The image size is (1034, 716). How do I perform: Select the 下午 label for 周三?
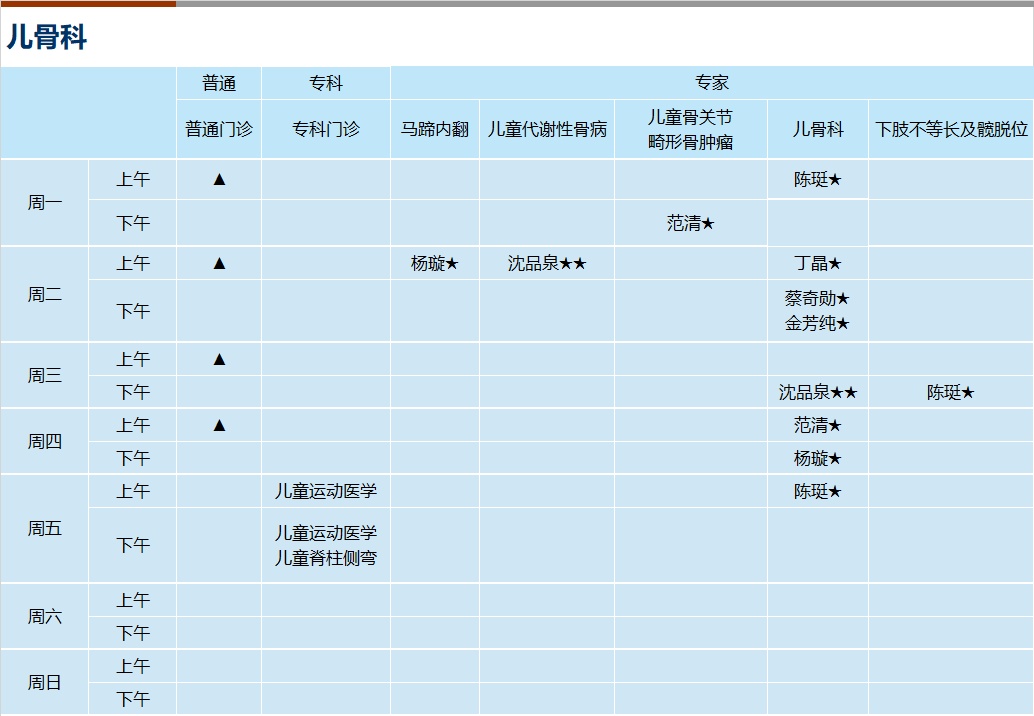[133, 392]
